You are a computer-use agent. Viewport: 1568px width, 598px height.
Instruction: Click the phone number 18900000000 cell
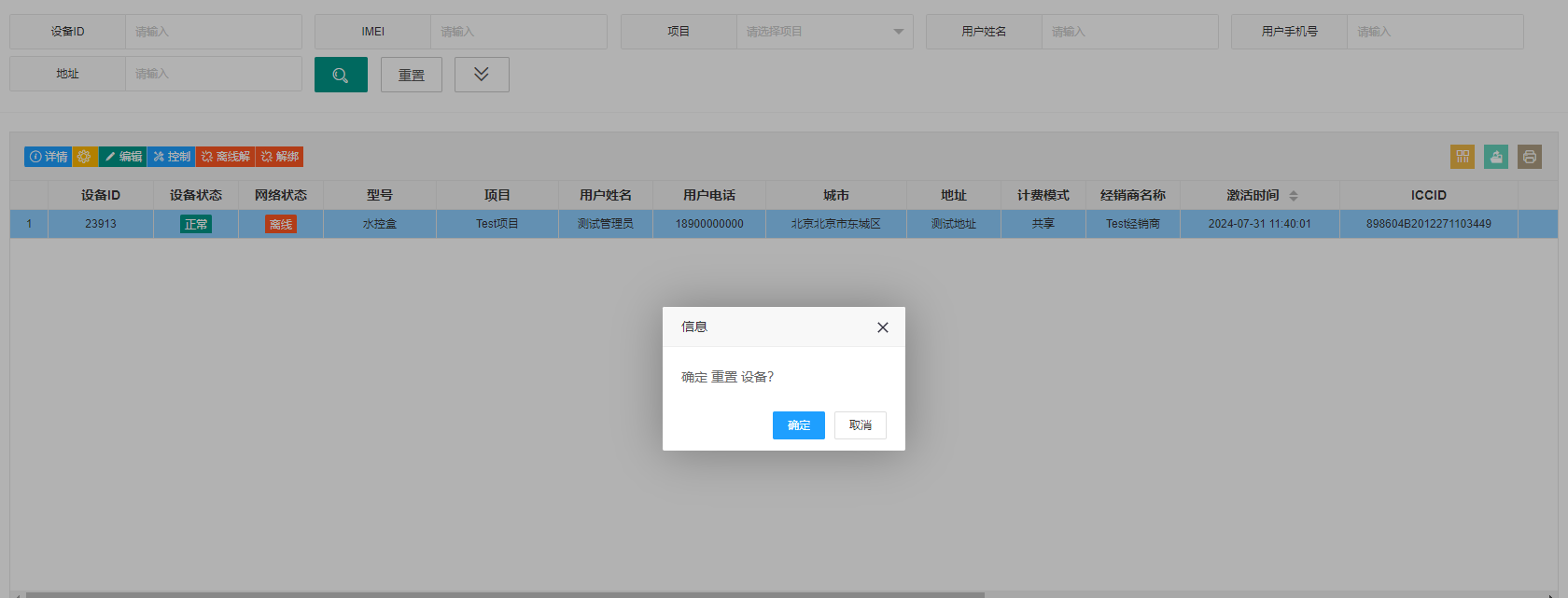point(709,224)
